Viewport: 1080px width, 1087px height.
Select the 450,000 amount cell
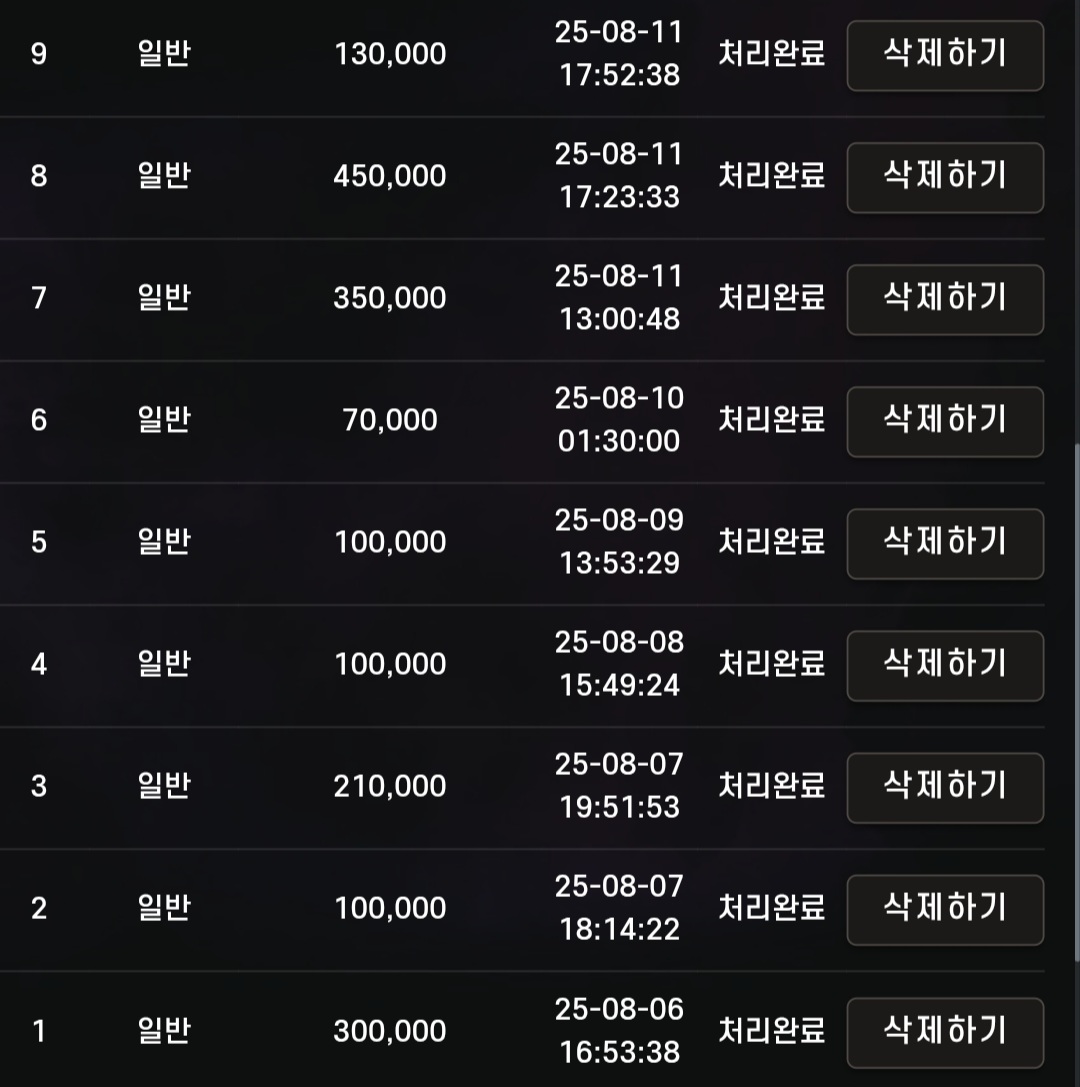(x=390, y=176)
